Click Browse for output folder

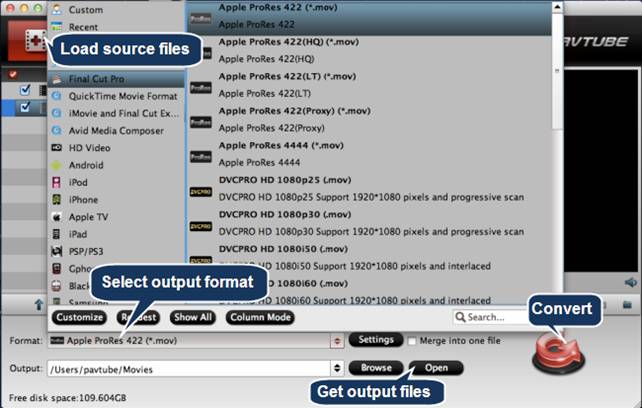click(376, 368)
